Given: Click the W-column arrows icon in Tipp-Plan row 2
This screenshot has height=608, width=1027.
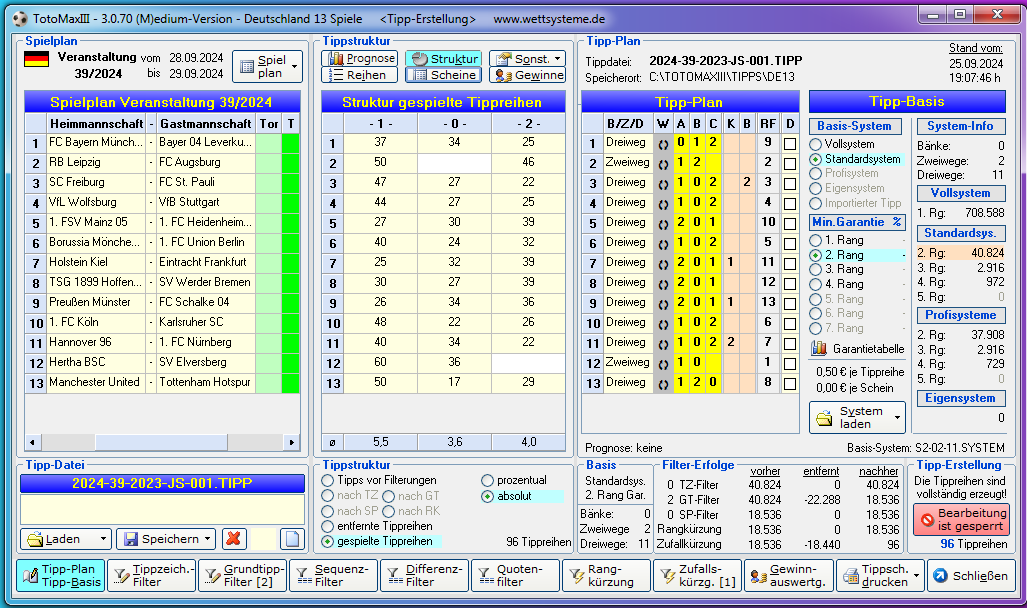Looking at the screenshot, I should [663, 163].
